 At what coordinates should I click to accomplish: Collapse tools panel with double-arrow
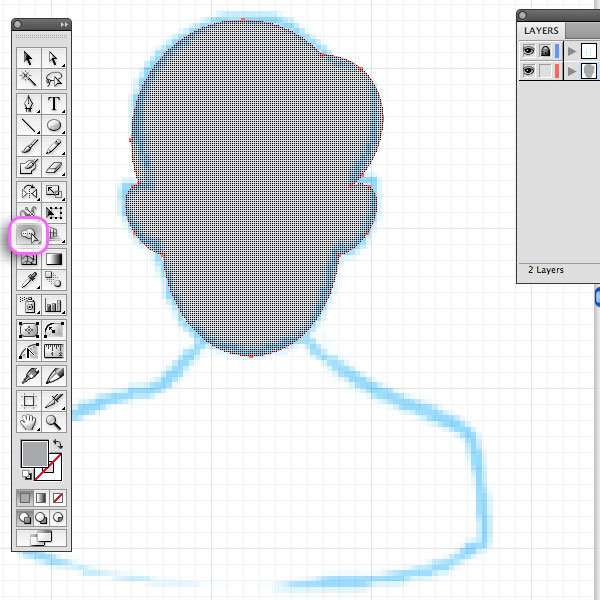point(64,24)
